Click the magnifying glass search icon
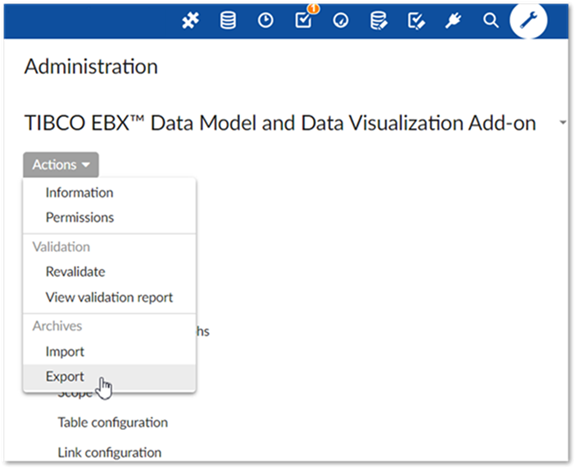This screenshot has height=468, width=575. click(491, 20)
